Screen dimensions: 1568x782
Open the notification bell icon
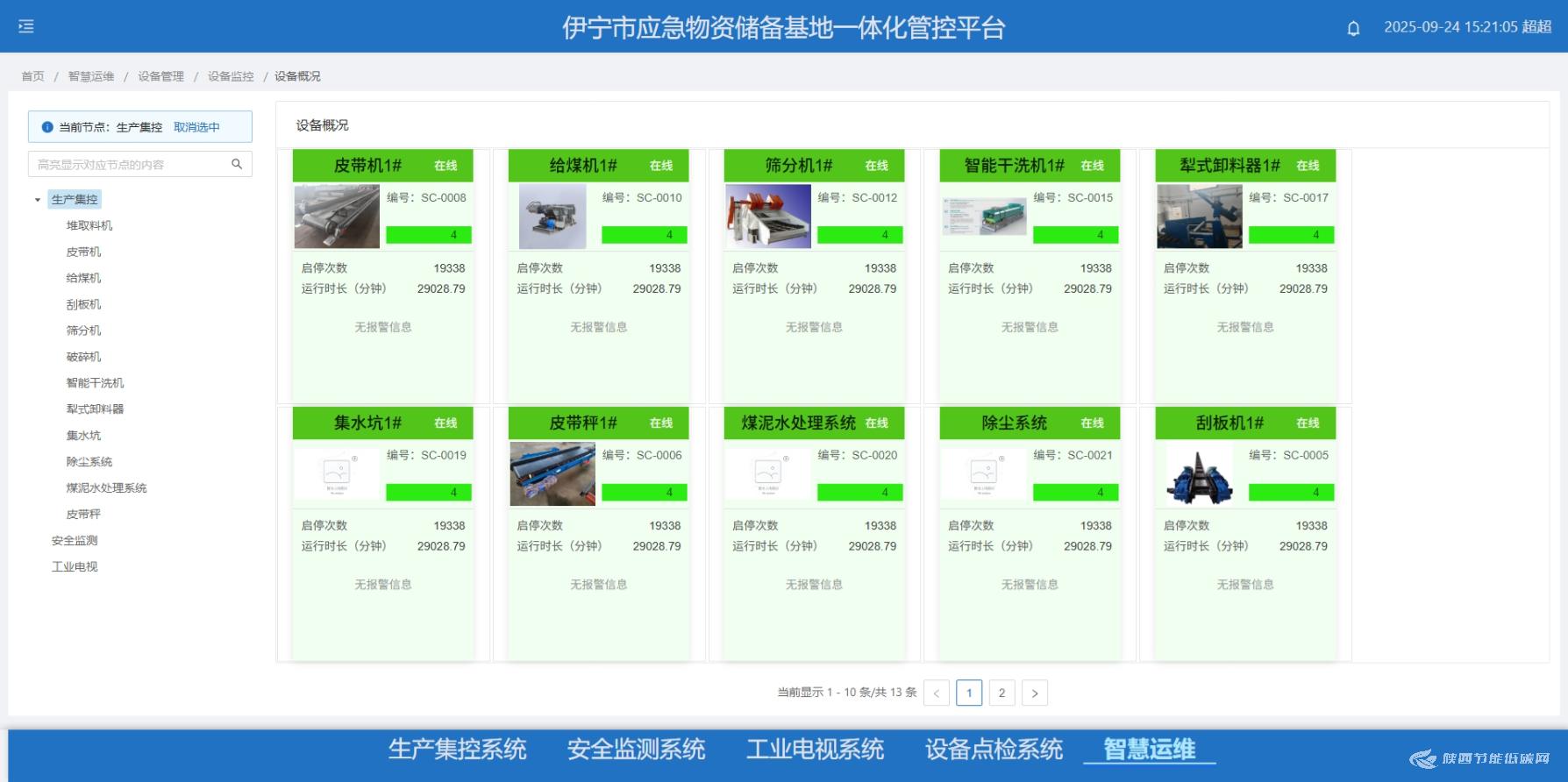point(1353,28)
